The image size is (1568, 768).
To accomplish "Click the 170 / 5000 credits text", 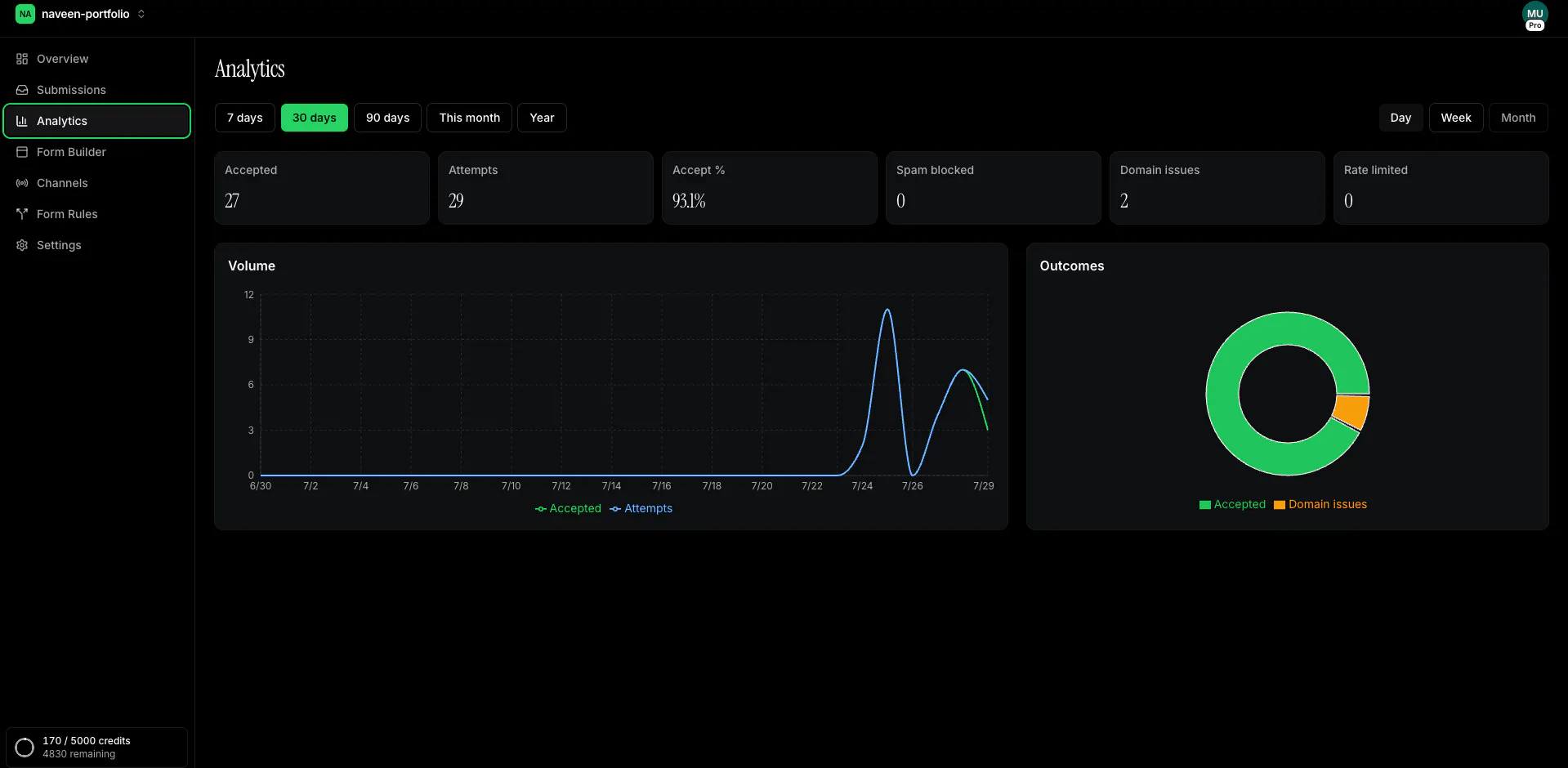I will click(87, 741).
